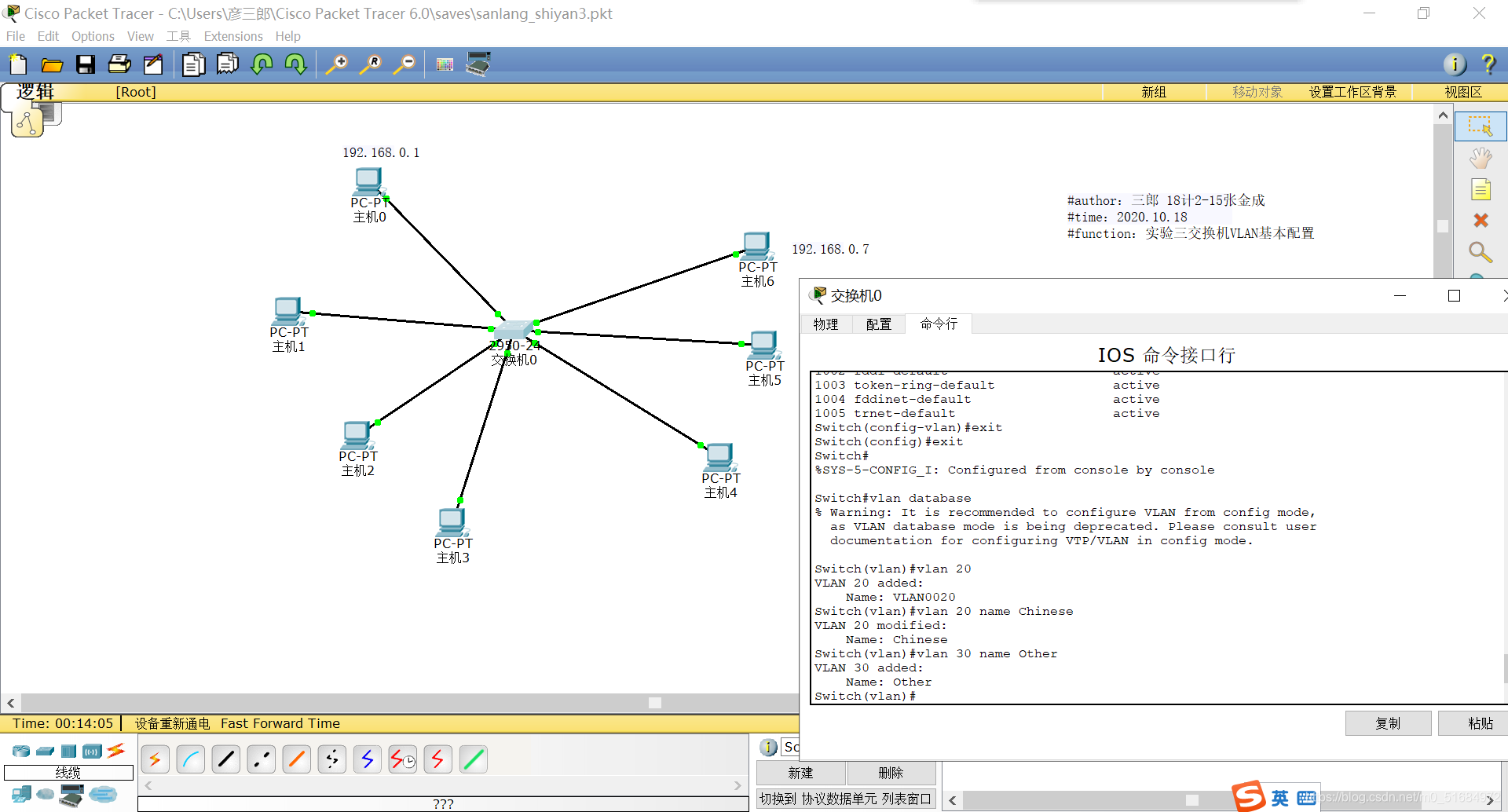This screenshot has width=1508, height=812.
Task: Save the file with the floppy disk icon
Action: point(86,64)
